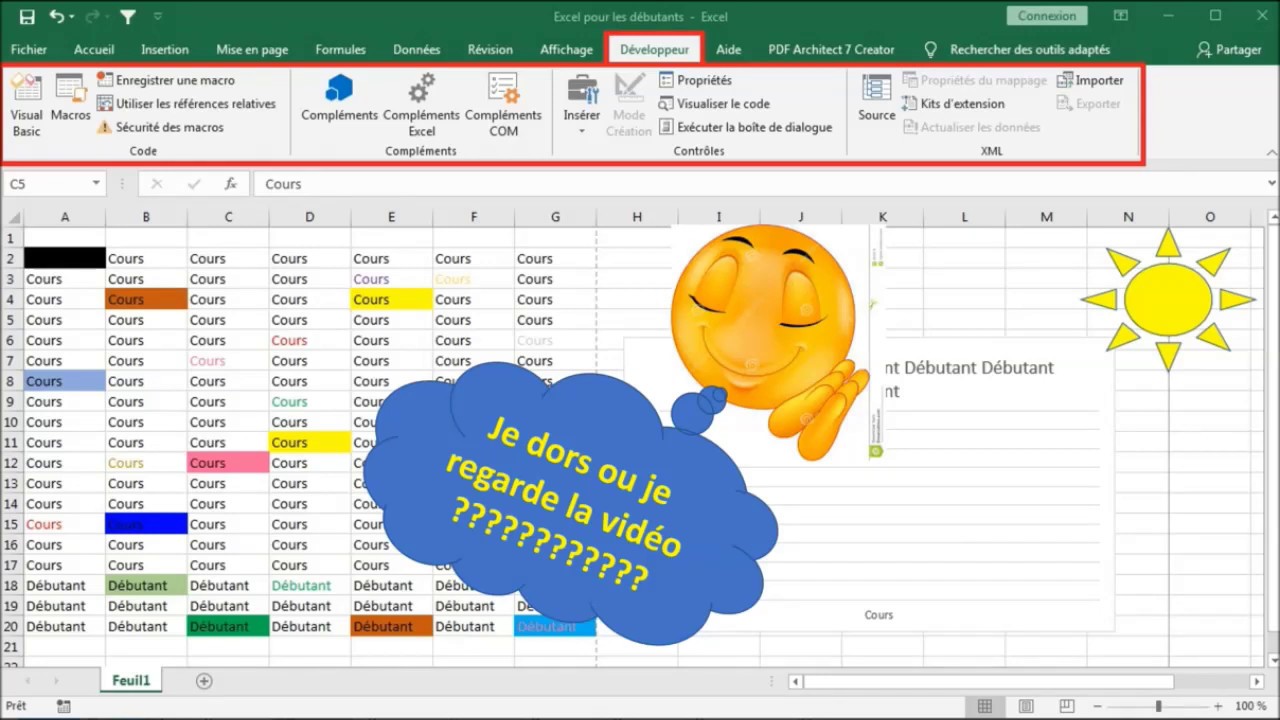
Task: Open control Propriétés
Action: click(x=696, y=80)
